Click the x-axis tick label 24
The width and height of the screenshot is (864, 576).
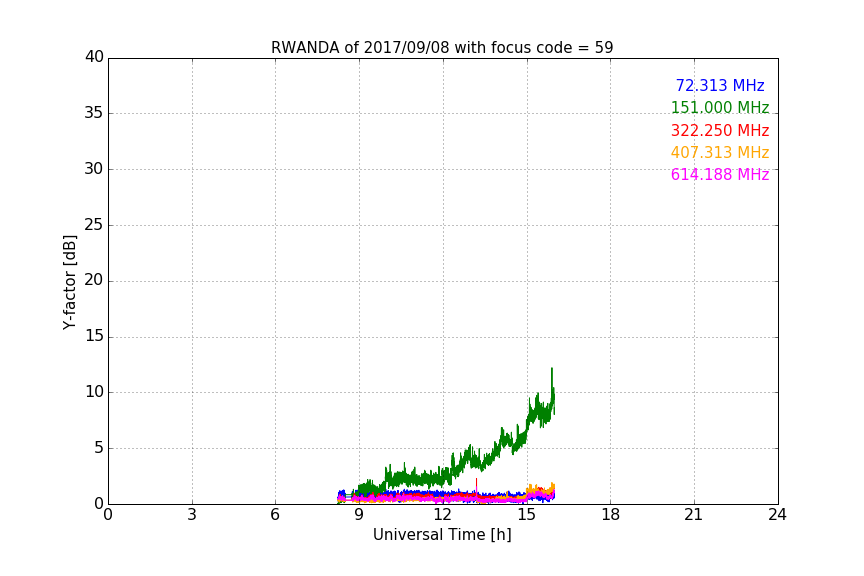[x=777, y=515]
